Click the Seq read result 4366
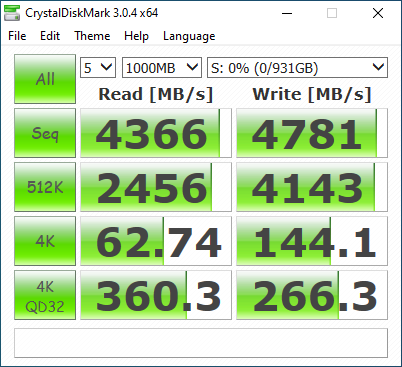The width and height of the screenshot is (402, 367). (156, 133)
